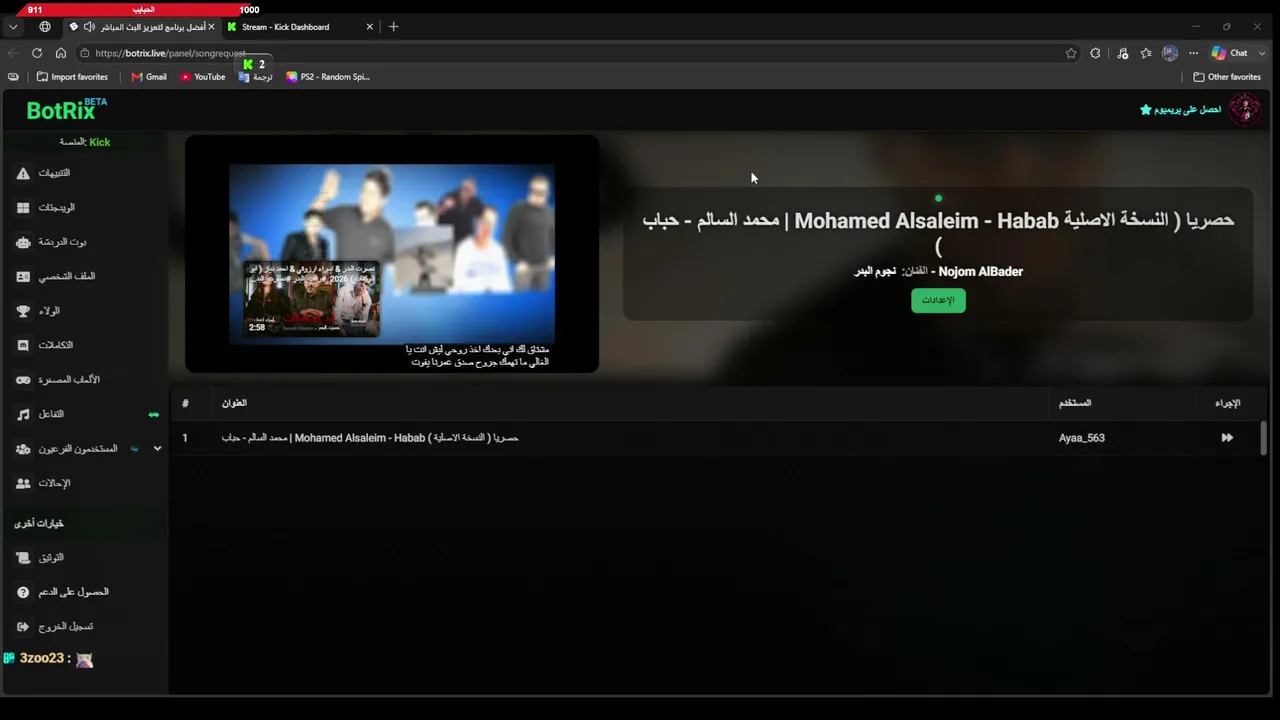Click the خيارات أخرى sidebar section heading
This screenshot has height=720, width=1280.
(39, 523)
